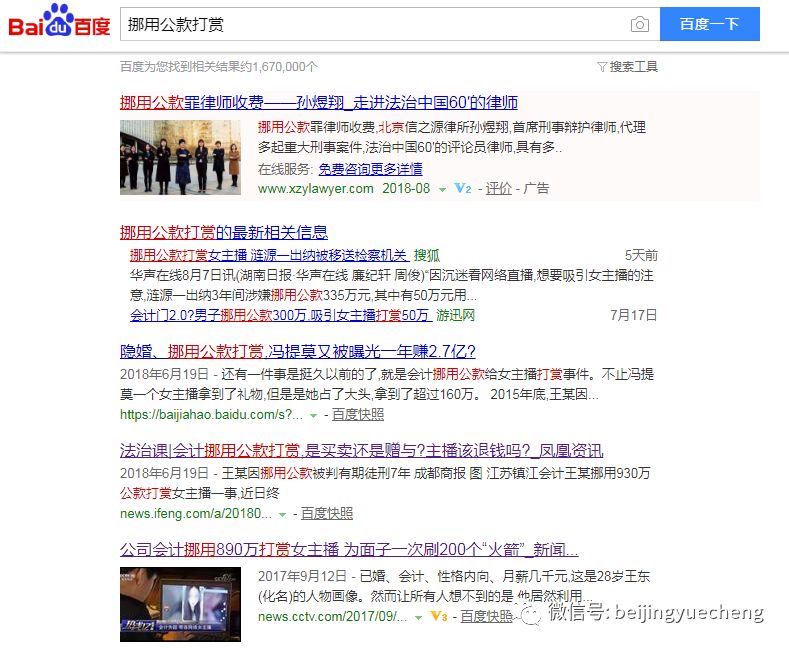This screenshot has width=789, height=648.
Task: Open 挪用公款打赏的最新相关信息 heading
Action: (x=224, y=232)
